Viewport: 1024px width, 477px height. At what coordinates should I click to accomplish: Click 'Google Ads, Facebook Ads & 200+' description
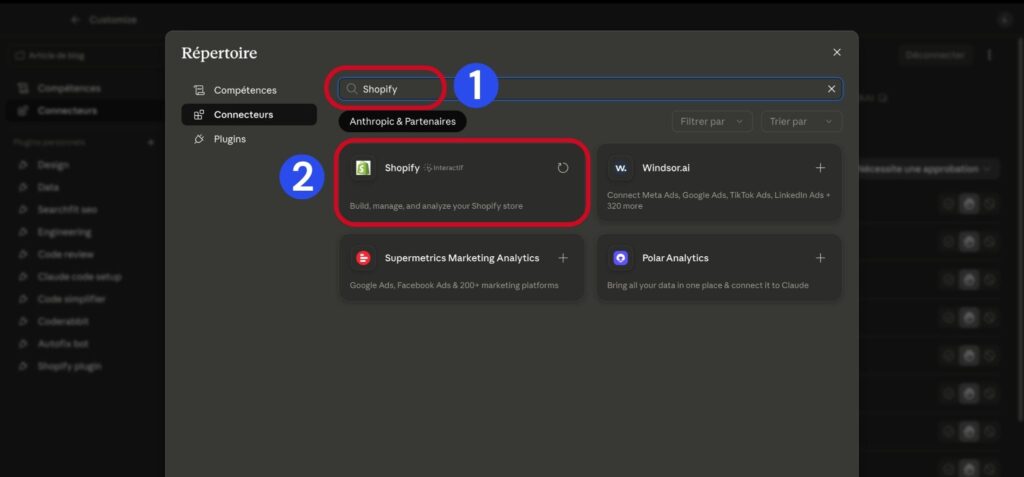pos(454,285)
